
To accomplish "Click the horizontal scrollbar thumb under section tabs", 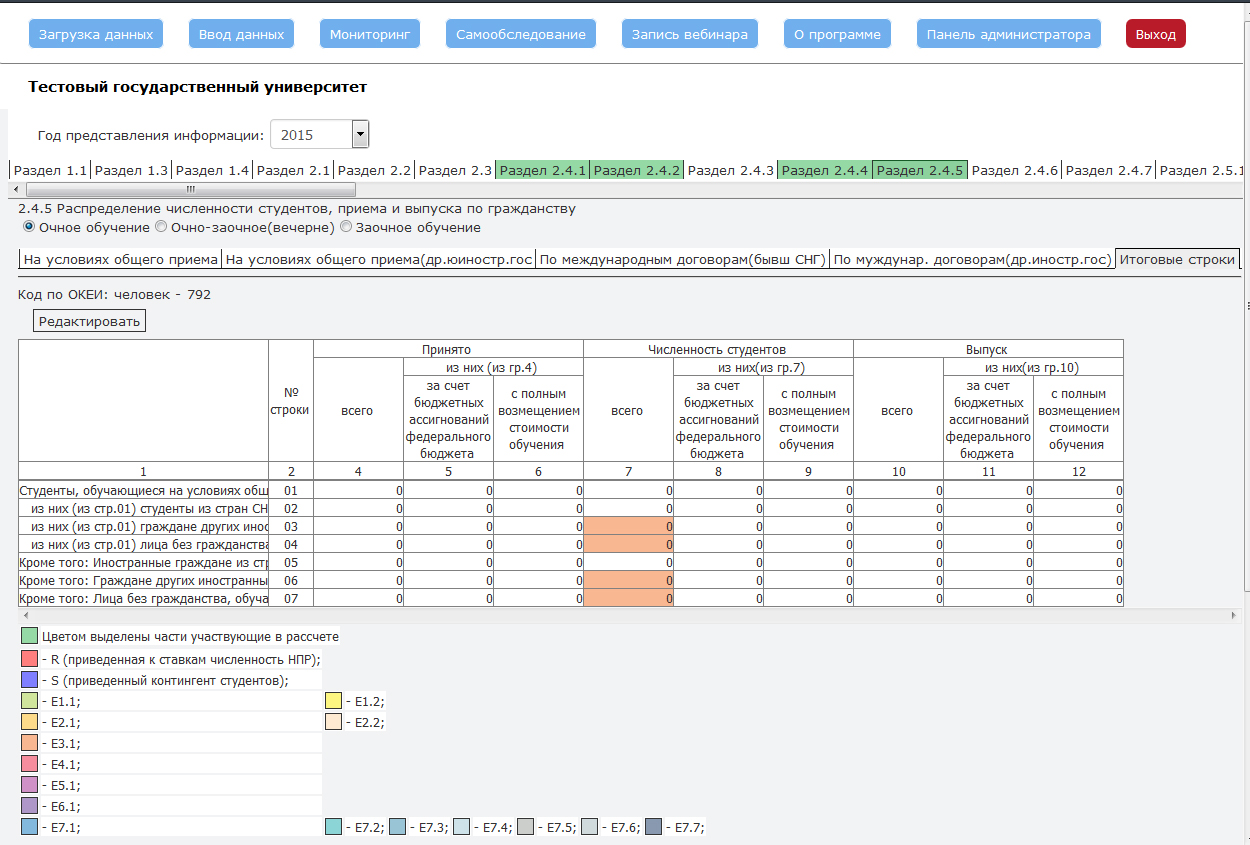I will (190, 189).
